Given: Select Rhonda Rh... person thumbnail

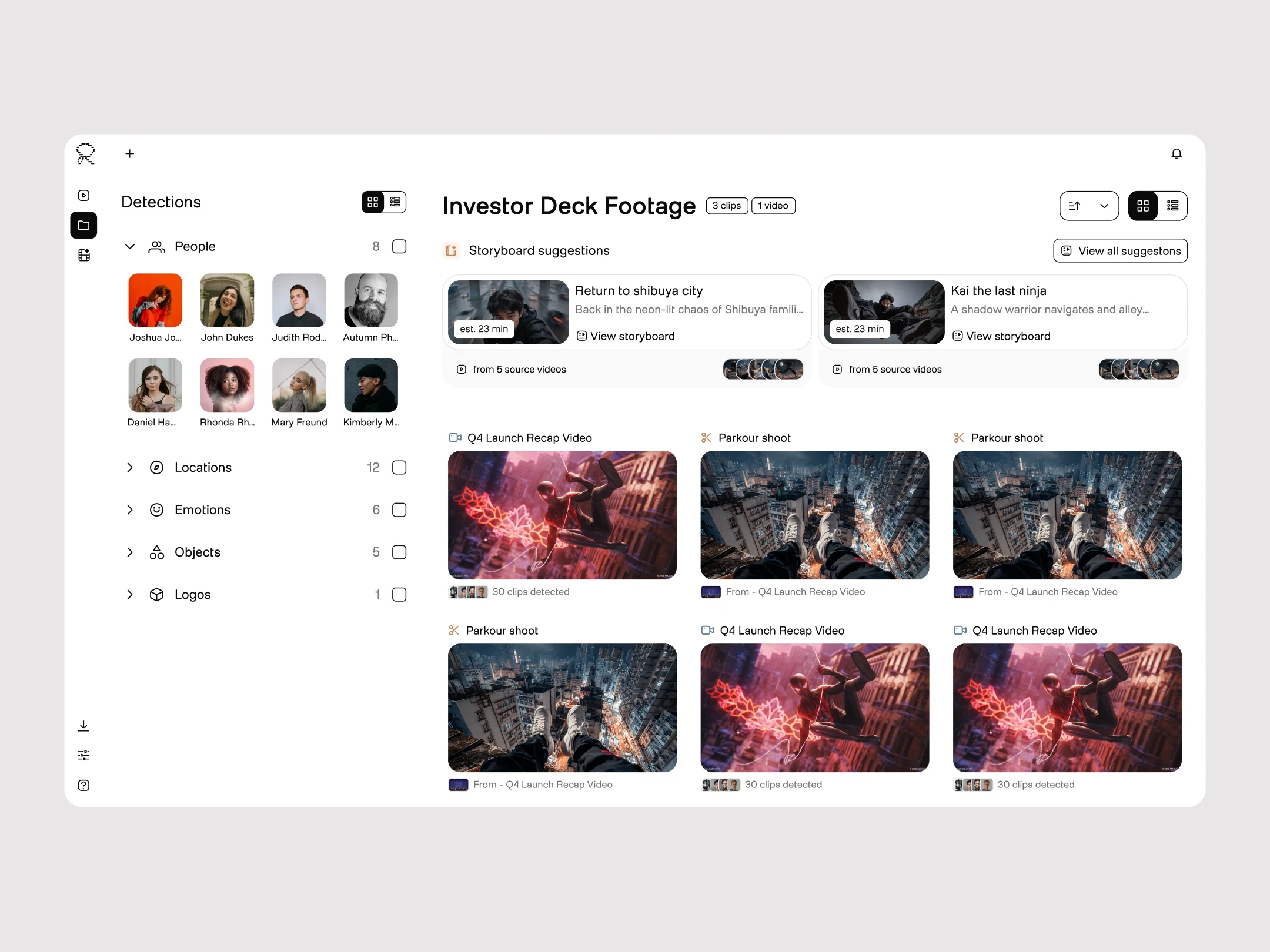Looking at the screenshot, I should [227, 385].
